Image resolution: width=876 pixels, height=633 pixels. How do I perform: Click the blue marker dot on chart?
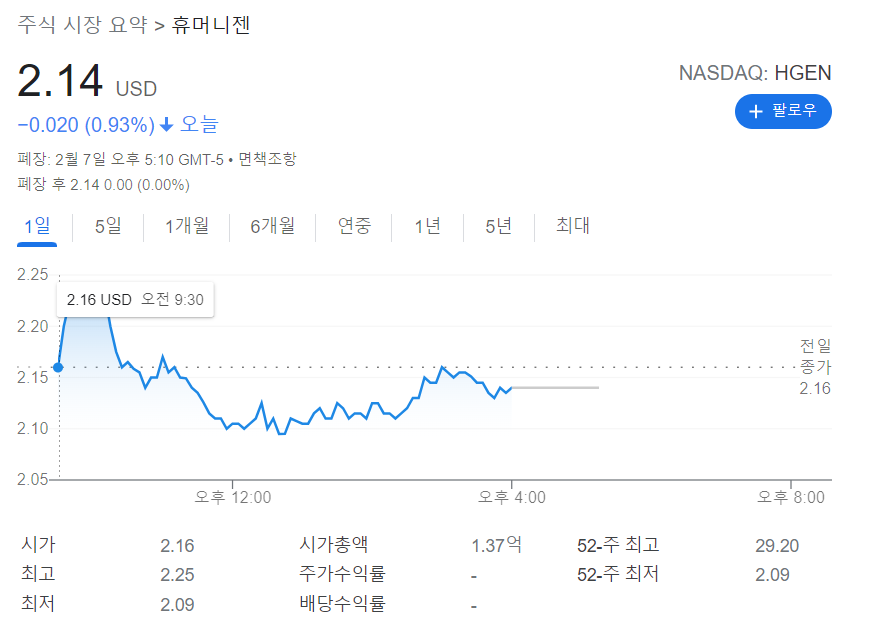(x=58, y=367)
